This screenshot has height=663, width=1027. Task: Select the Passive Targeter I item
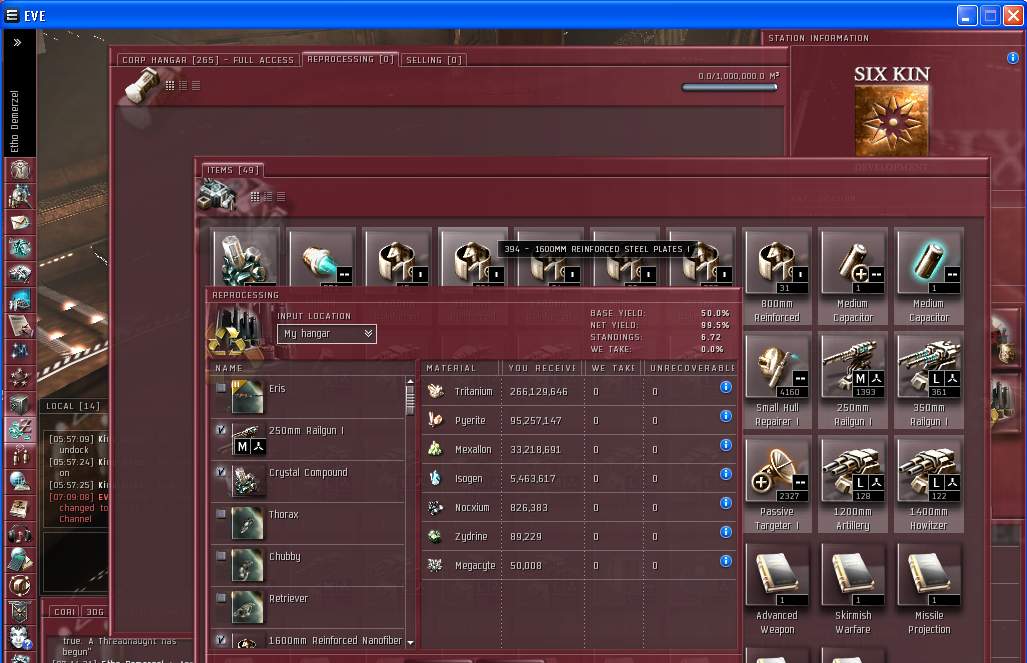pyautogui.click(x=777, y=485)
